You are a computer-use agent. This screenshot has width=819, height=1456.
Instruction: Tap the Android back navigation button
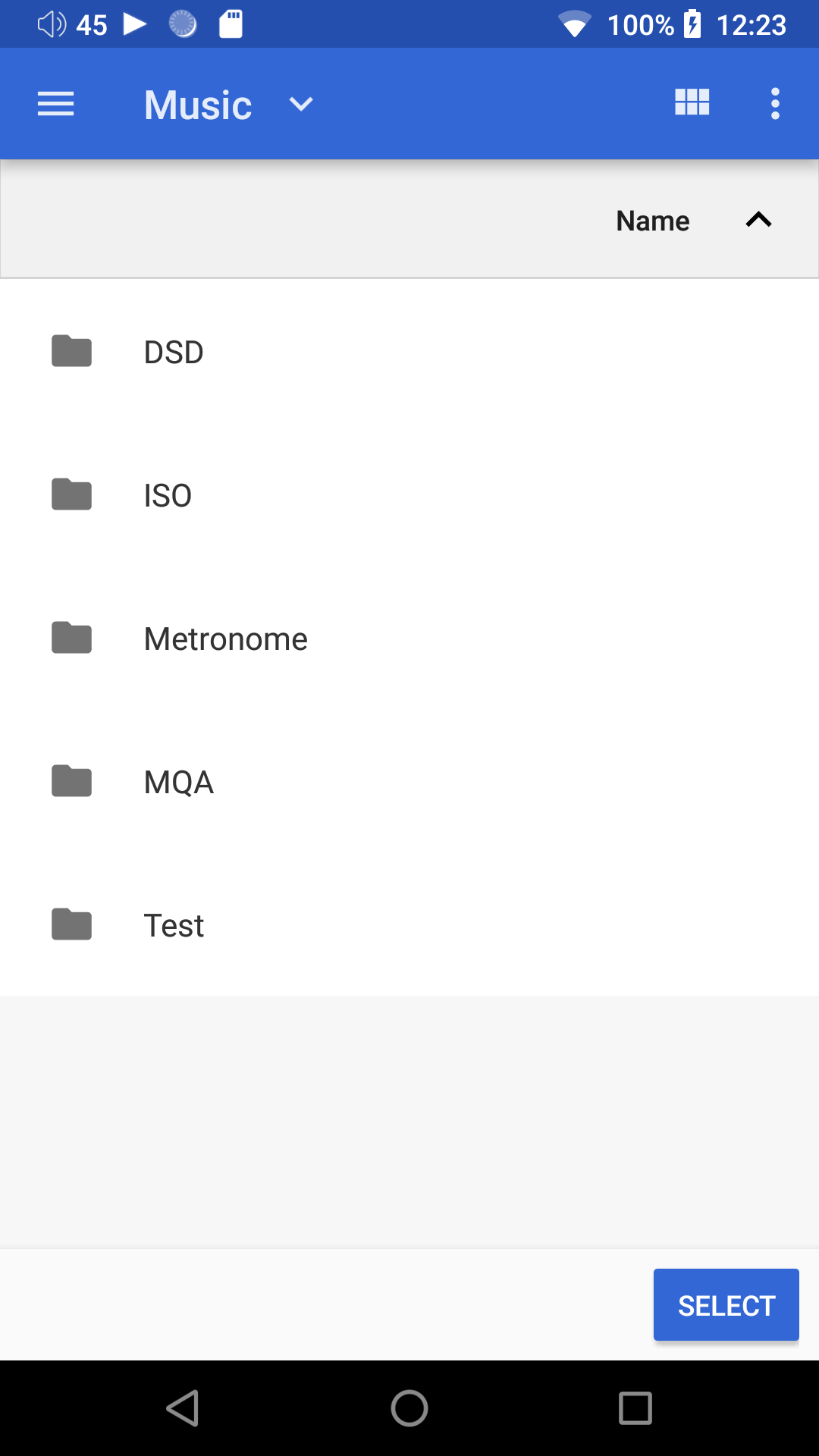coord(183,1408)
